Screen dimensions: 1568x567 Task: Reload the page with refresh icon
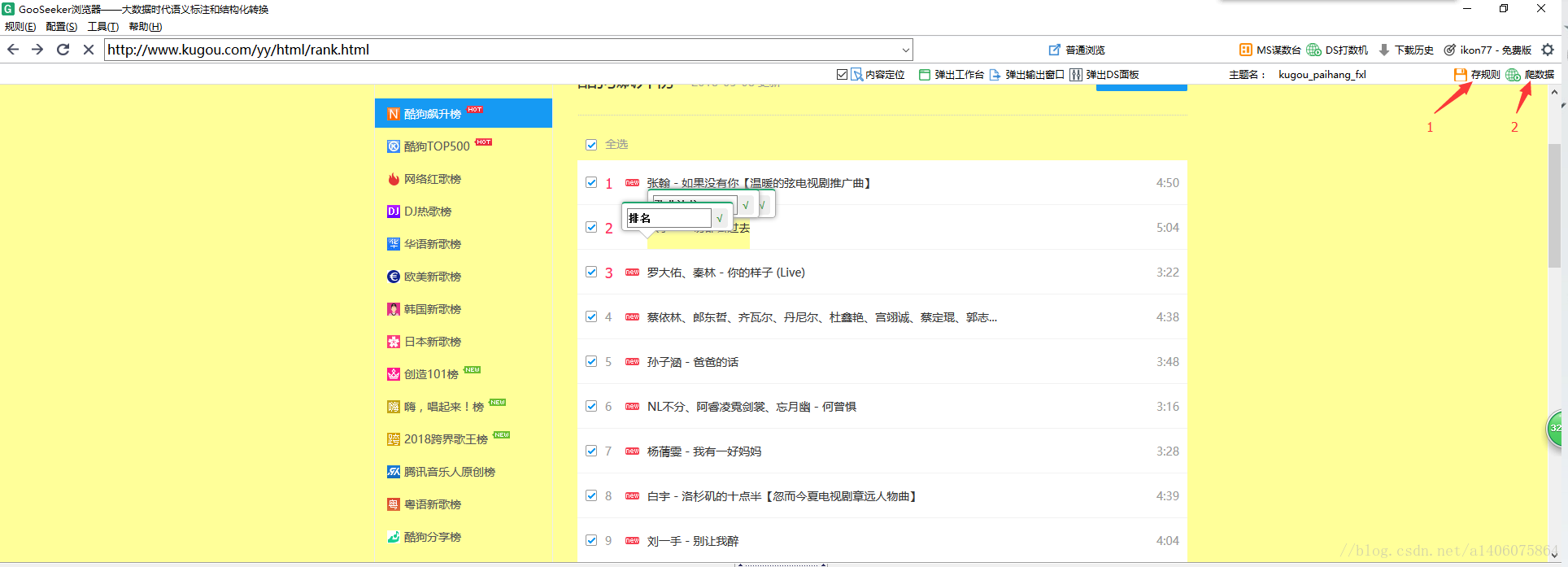click(63, 50)
